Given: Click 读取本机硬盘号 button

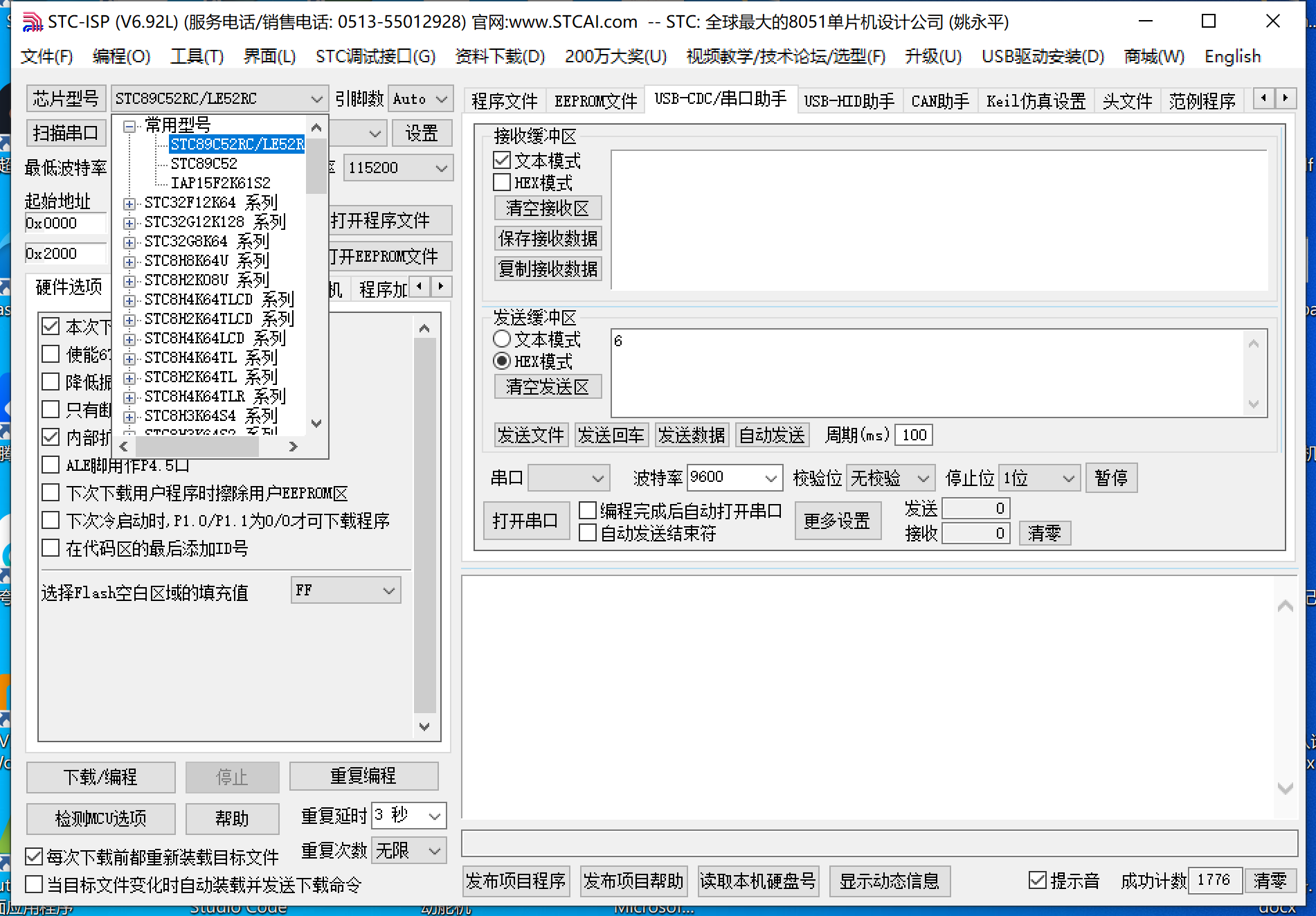Looking at the screenshot, I should [758, 881].
